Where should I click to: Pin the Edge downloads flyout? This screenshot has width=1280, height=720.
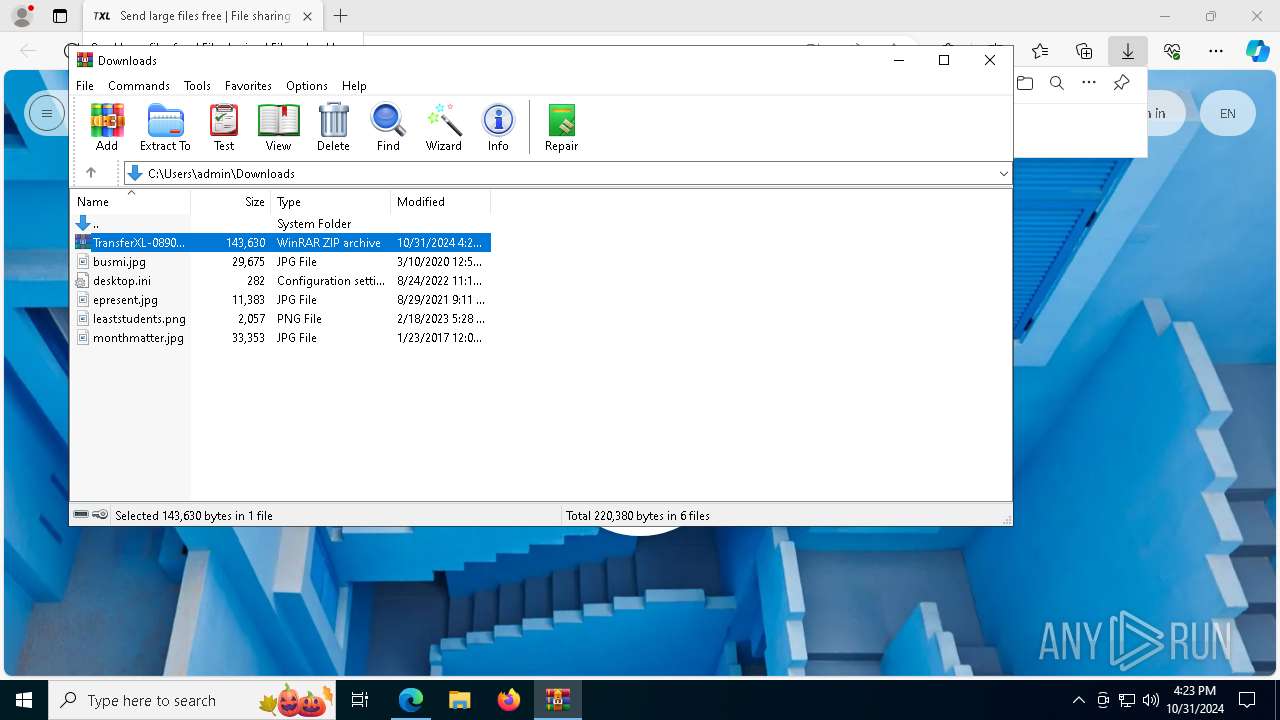[1121, 83]
